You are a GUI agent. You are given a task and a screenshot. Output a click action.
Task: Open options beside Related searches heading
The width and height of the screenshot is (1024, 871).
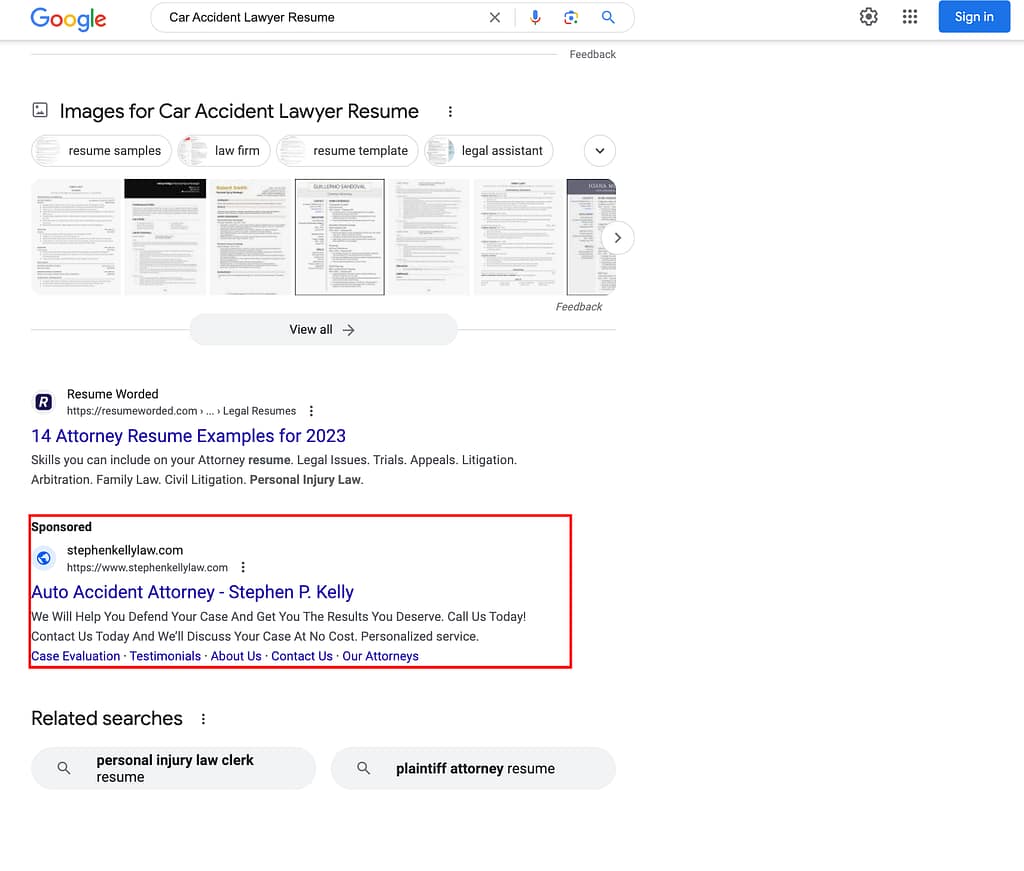(203, 719)
